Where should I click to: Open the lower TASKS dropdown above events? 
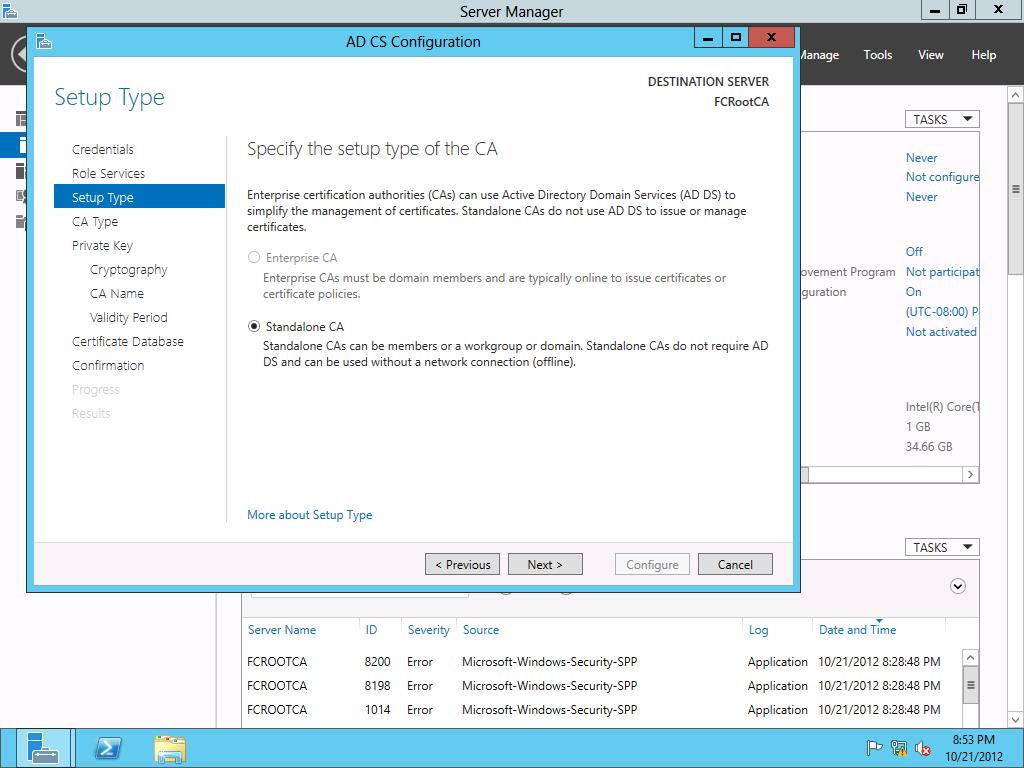tap(942, 547)
